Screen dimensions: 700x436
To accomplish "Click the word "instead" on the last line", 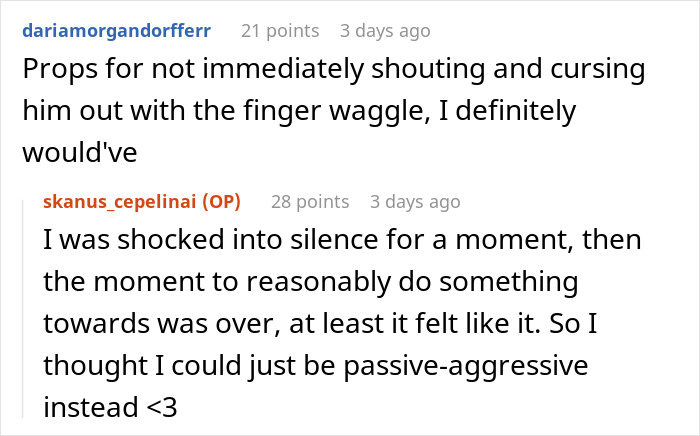I will click(91, 407).
